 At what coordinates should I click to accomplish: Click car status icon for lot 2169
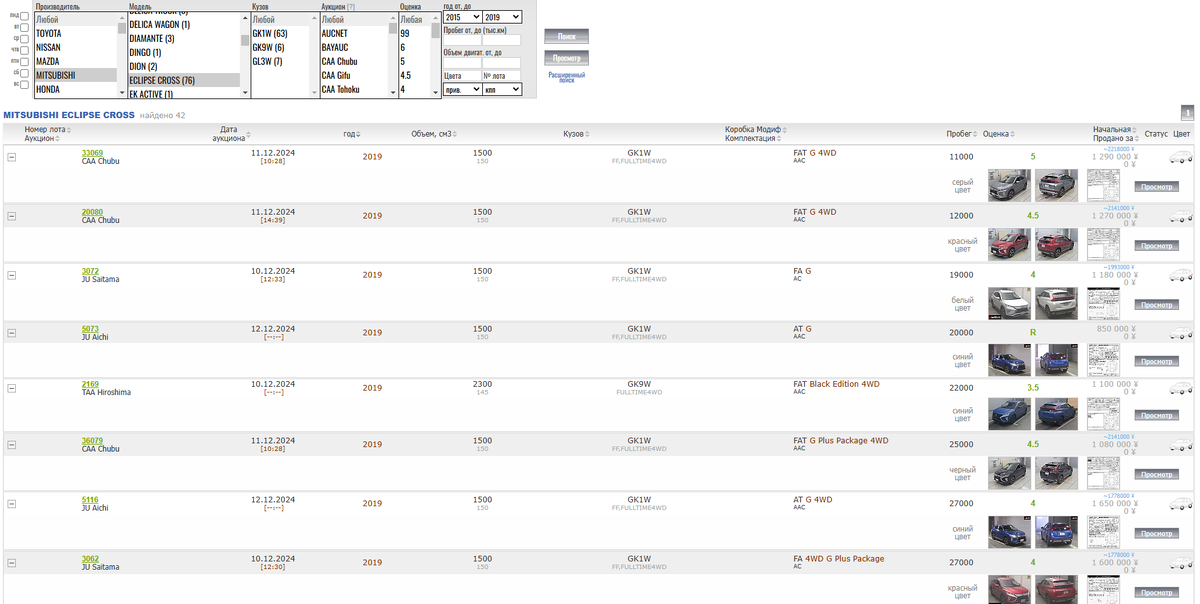point(1180,388)
